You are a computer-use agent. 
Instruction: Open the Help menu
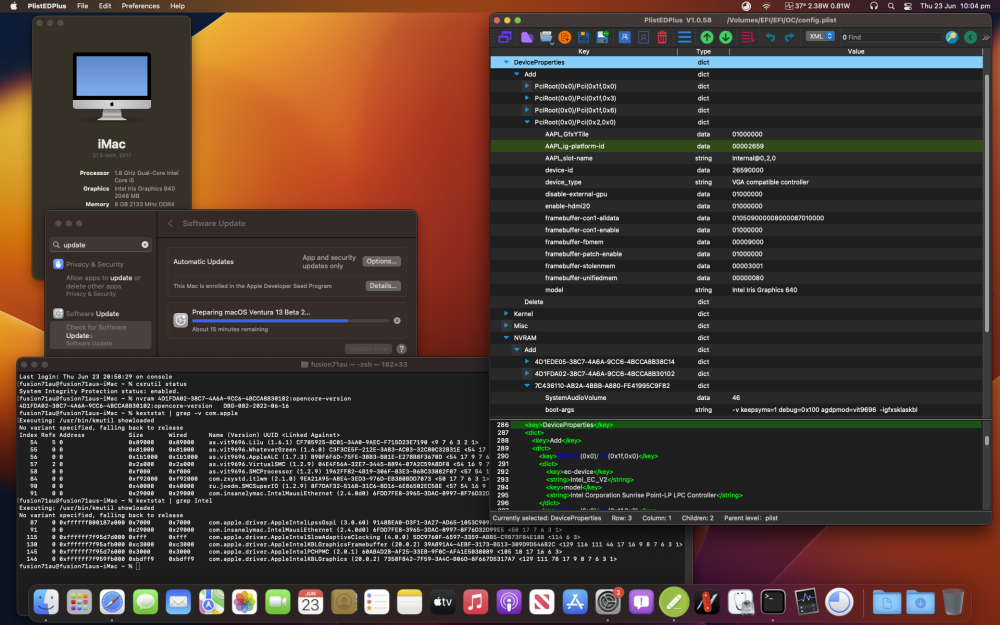coord(177,6)
